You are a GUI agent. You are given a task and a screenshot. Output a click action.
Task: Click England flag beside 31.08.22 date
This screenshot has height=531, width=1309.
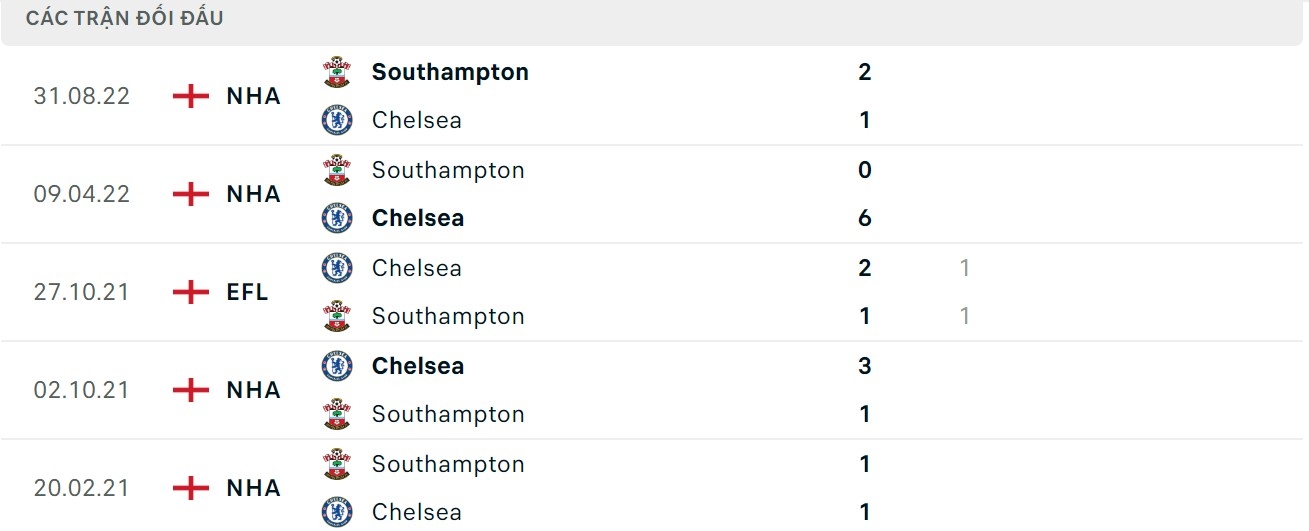point(190,96)
